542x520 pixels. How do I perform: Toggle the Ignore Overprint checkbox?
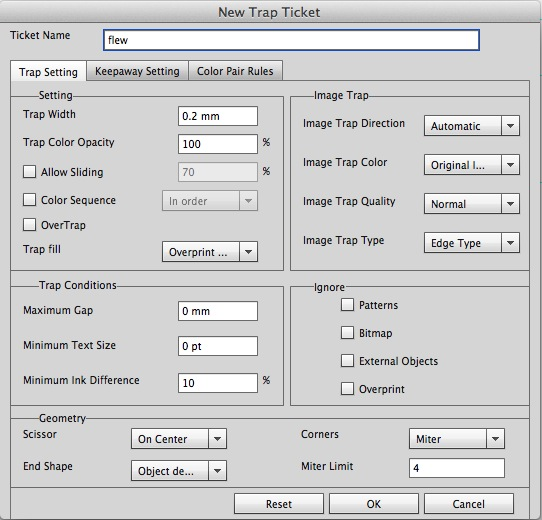(x=347, y=389)
